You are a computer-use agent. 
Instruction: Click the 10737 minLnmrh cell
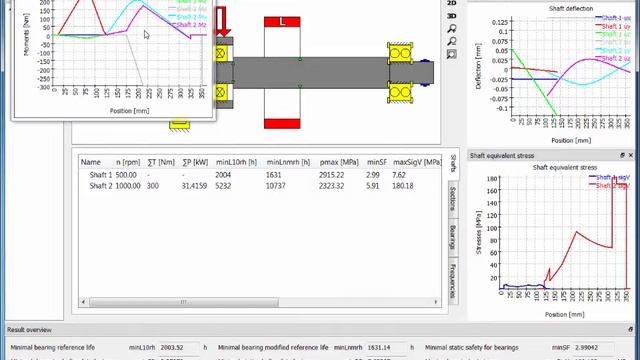click(x=276, y=186)
